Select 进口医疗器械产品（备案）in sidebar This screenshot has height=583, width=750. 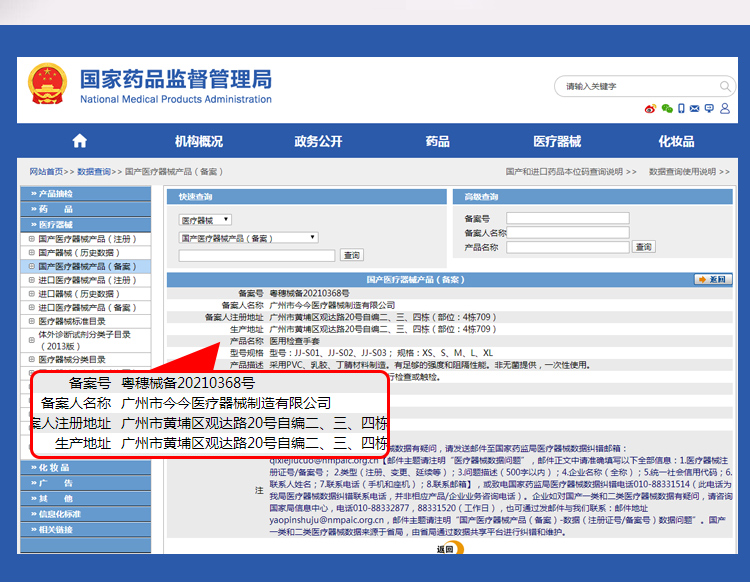point(86,308)
